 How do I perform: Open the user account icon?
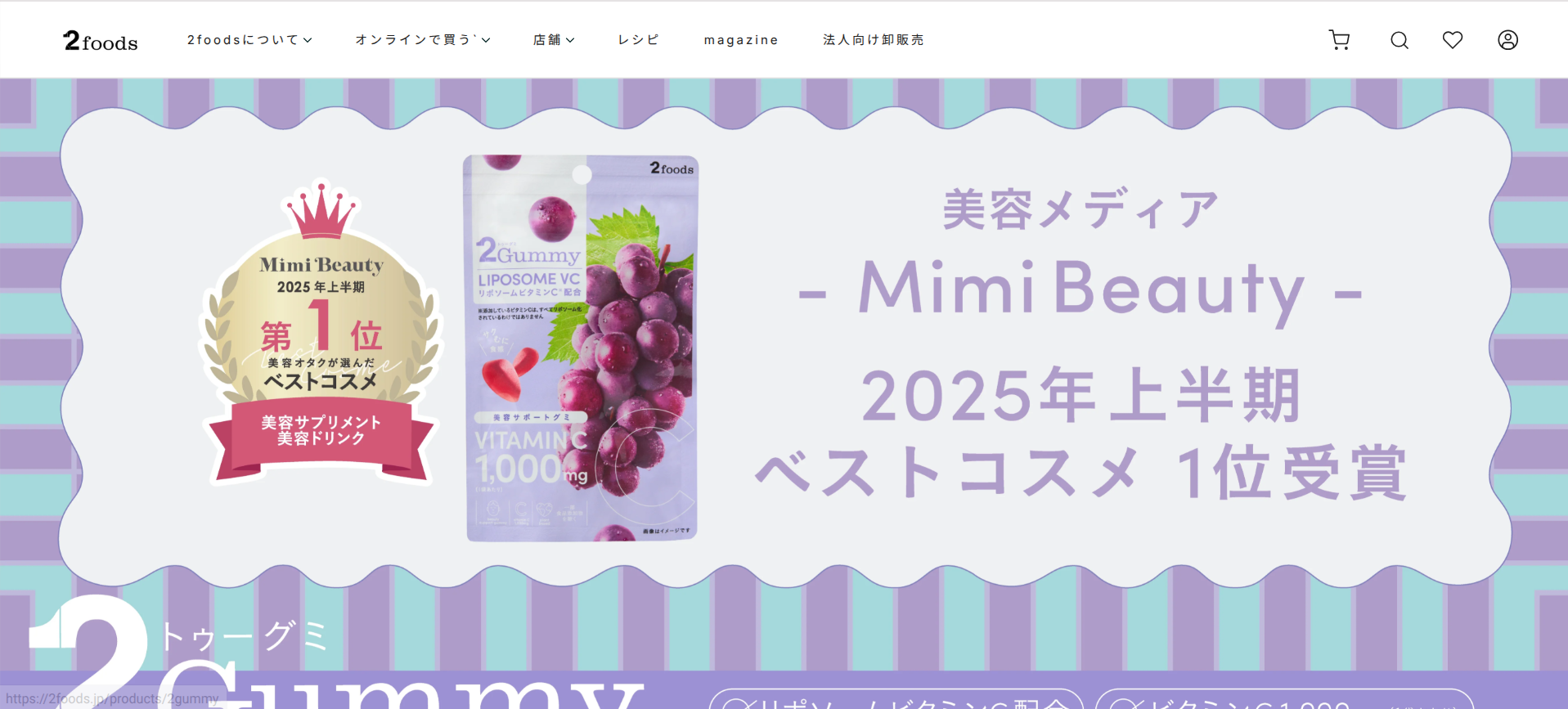[1507, 40]
